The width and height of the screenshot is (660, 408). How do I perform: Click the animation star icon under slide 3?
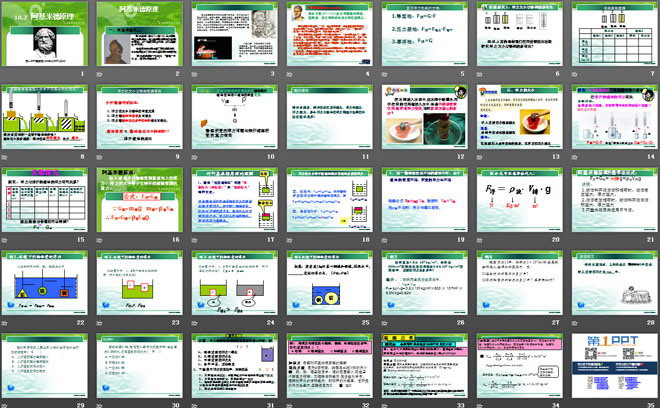pyautogui.click(x=195, y=74)
